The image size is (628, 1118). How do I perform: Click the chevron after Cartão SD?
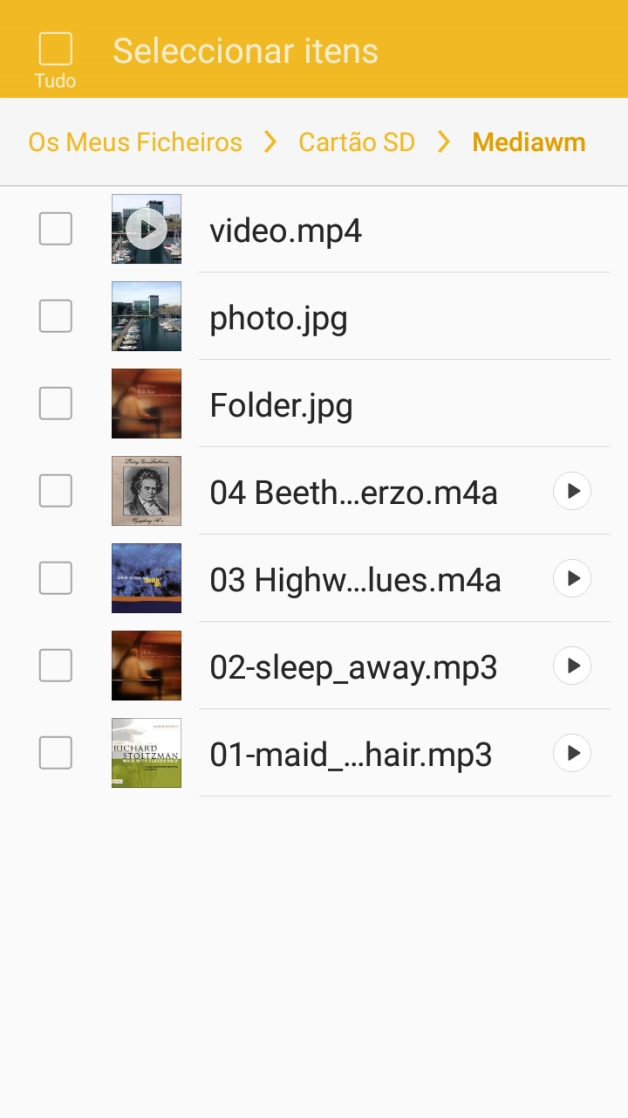coord(444,142)
